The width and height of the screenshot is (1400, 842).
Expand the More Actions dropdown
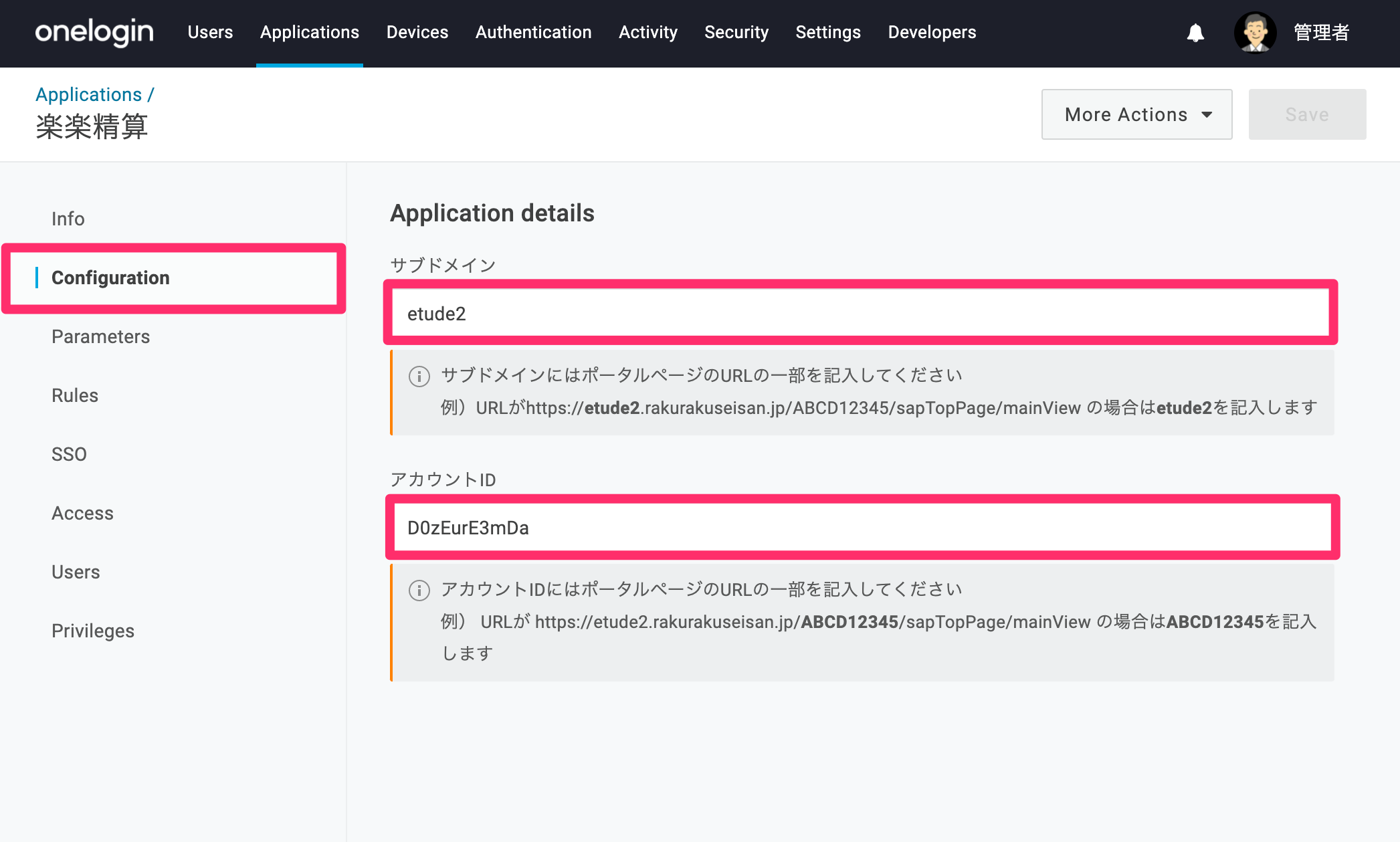1136,114
